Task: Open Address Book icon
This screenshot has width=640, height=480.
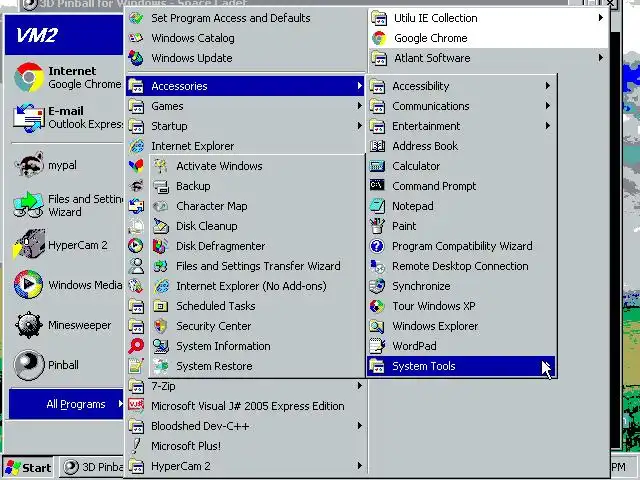Action: point(377,146)
